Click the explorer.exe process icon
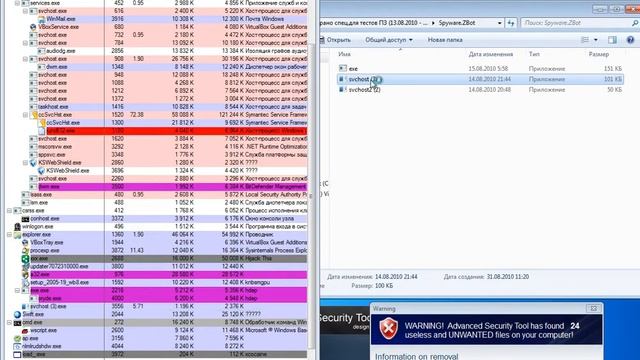The image size is (640, 360). pos(17,235)
